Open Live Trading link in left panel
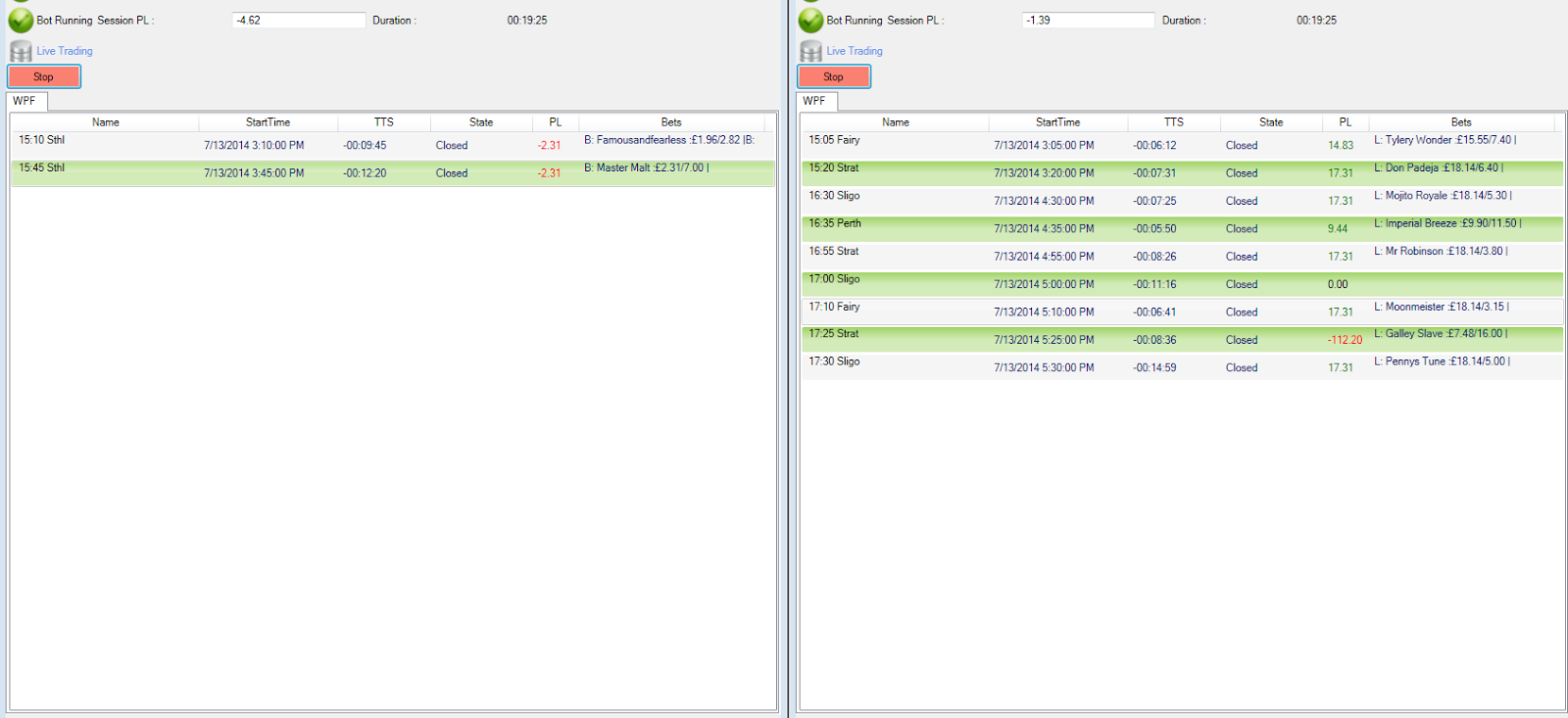Viewport: 1568px width, 718px height. 65,51
